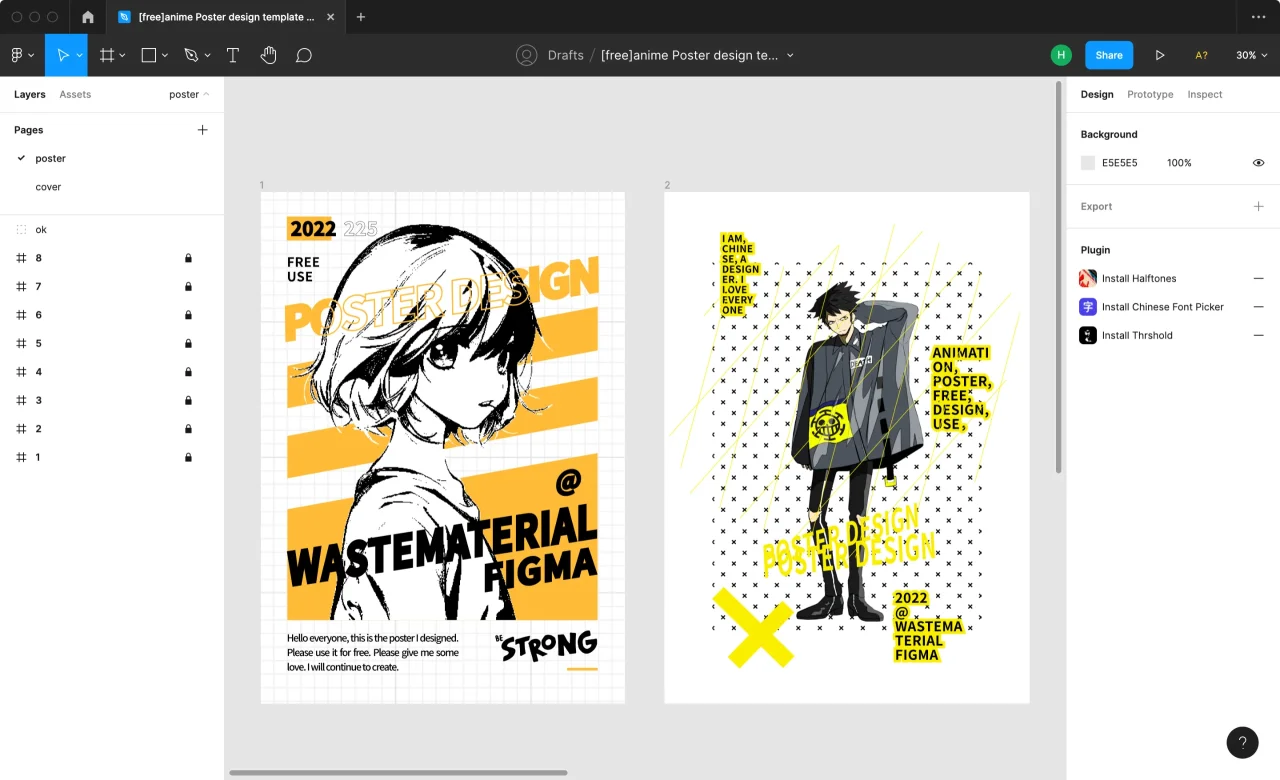Viewport: 1280px width, 780px height.
Task: Unlock layer 4 via lock icon
Action: point(188,372)
